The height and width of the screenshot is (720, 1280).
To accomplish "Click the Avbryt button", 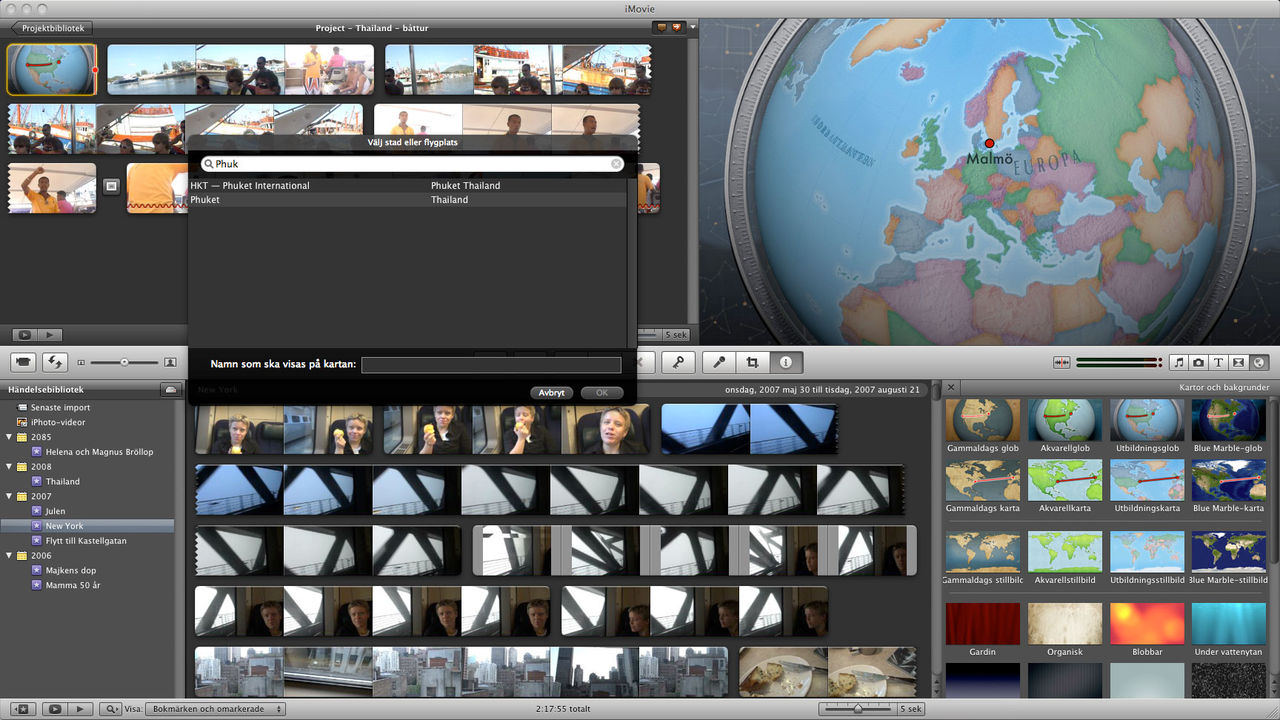I will point(551,393).
